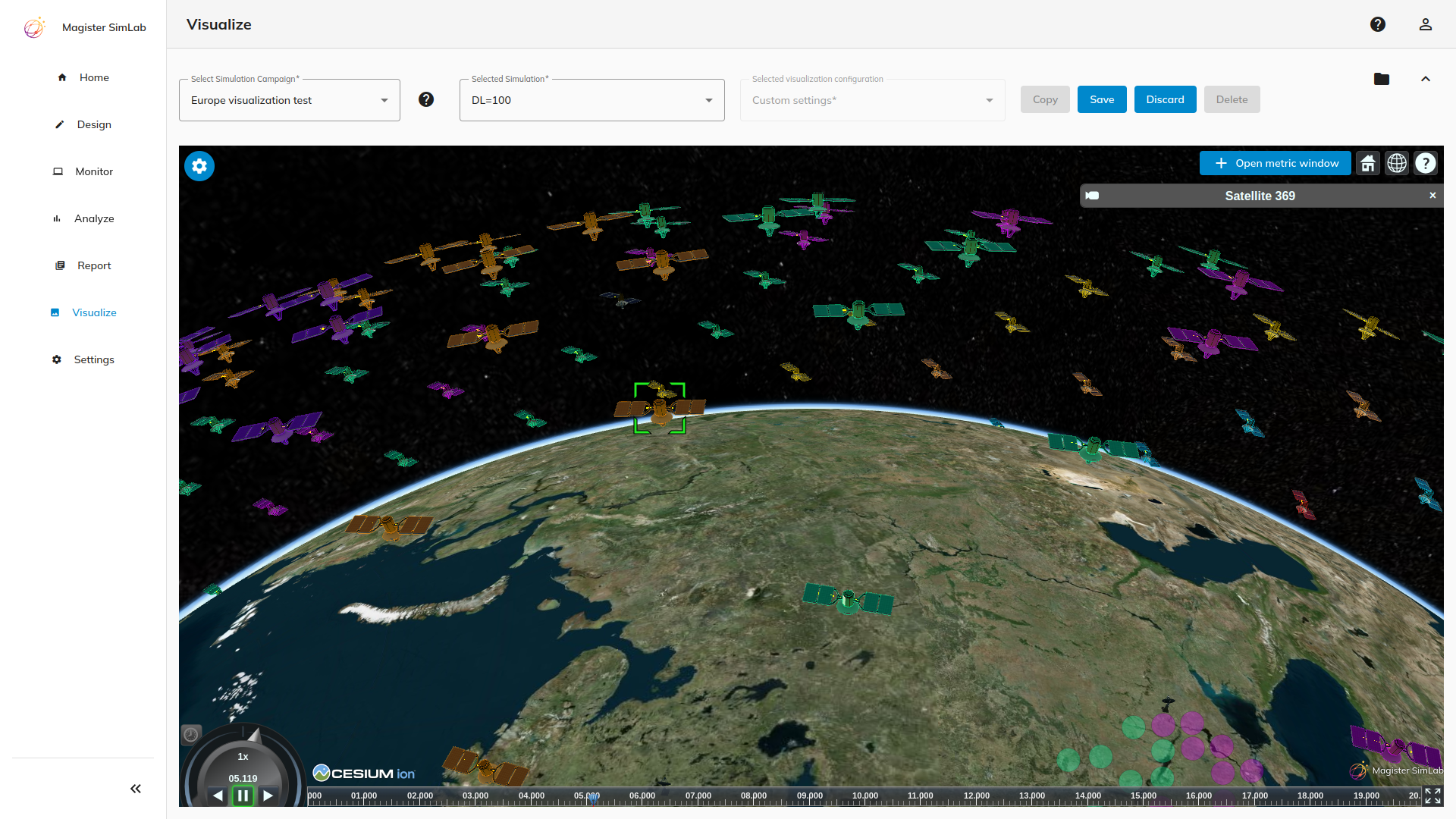Click the Magister SimLab logo
The height and width of the screenshot is (819, 1456).
pos(34,27)
